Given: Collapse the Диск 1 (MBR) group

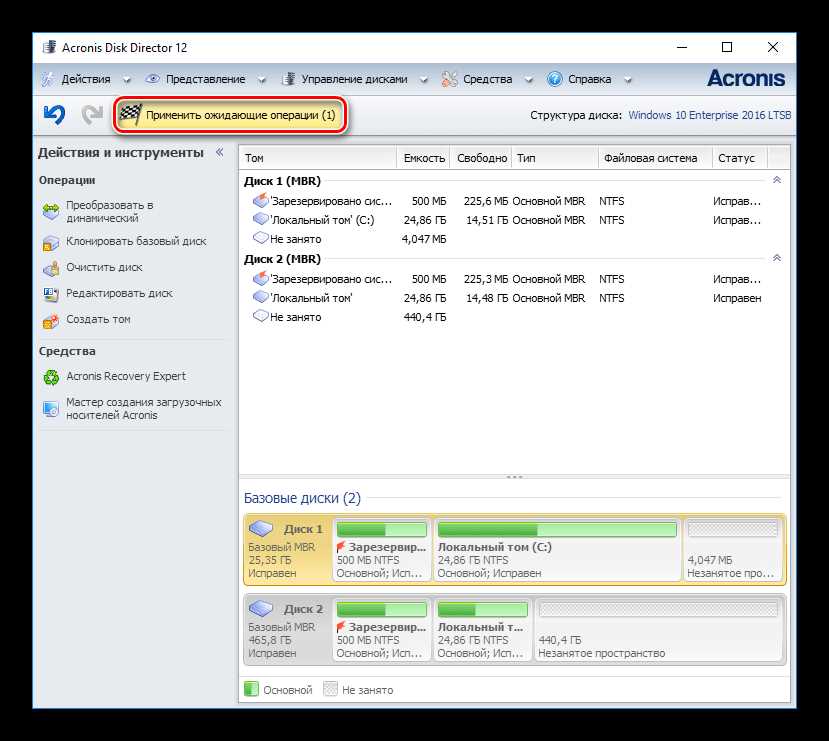Looking at the screenshot, I should click(776, 180).
